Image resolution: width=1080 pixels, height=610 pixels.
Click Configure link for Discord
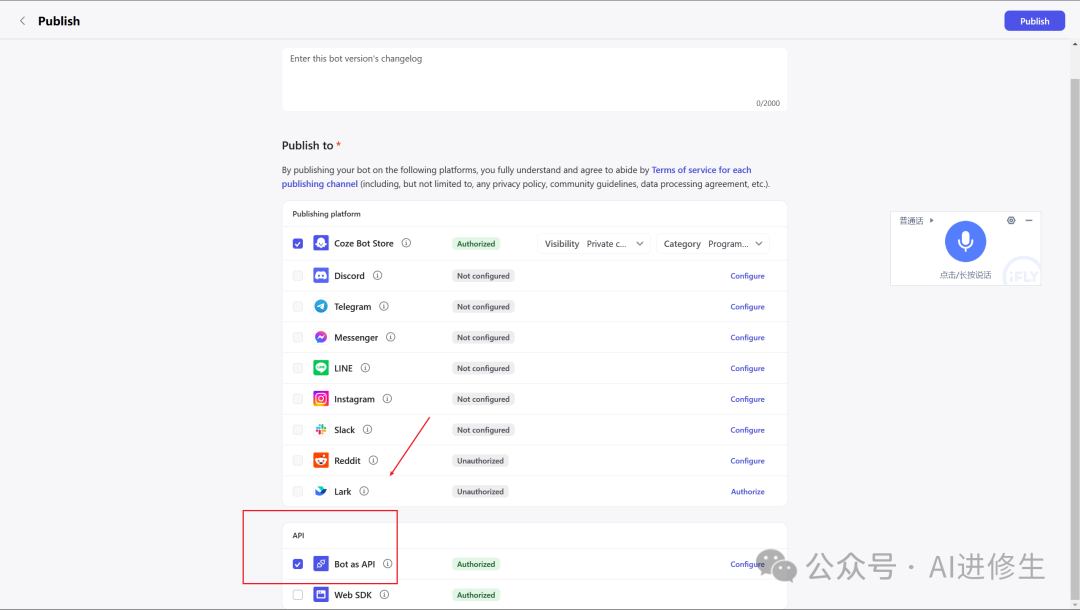pyautogui.click(x=747, y=276)
